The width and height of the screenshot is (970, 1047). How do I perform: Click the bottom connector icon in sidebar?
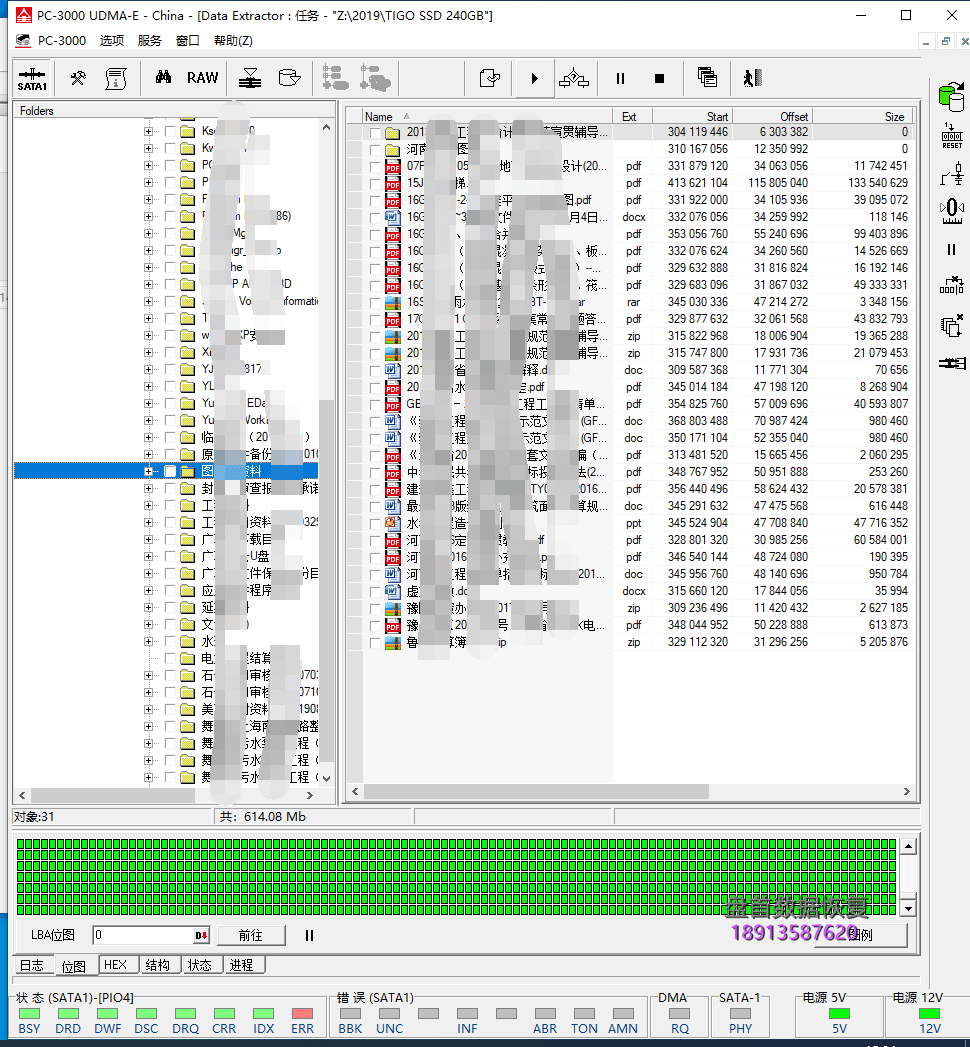[x=952, y=363]
